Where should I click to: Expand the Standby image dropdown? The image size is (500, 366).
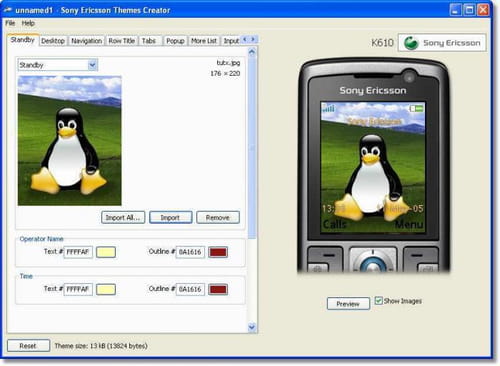point(92,65)
